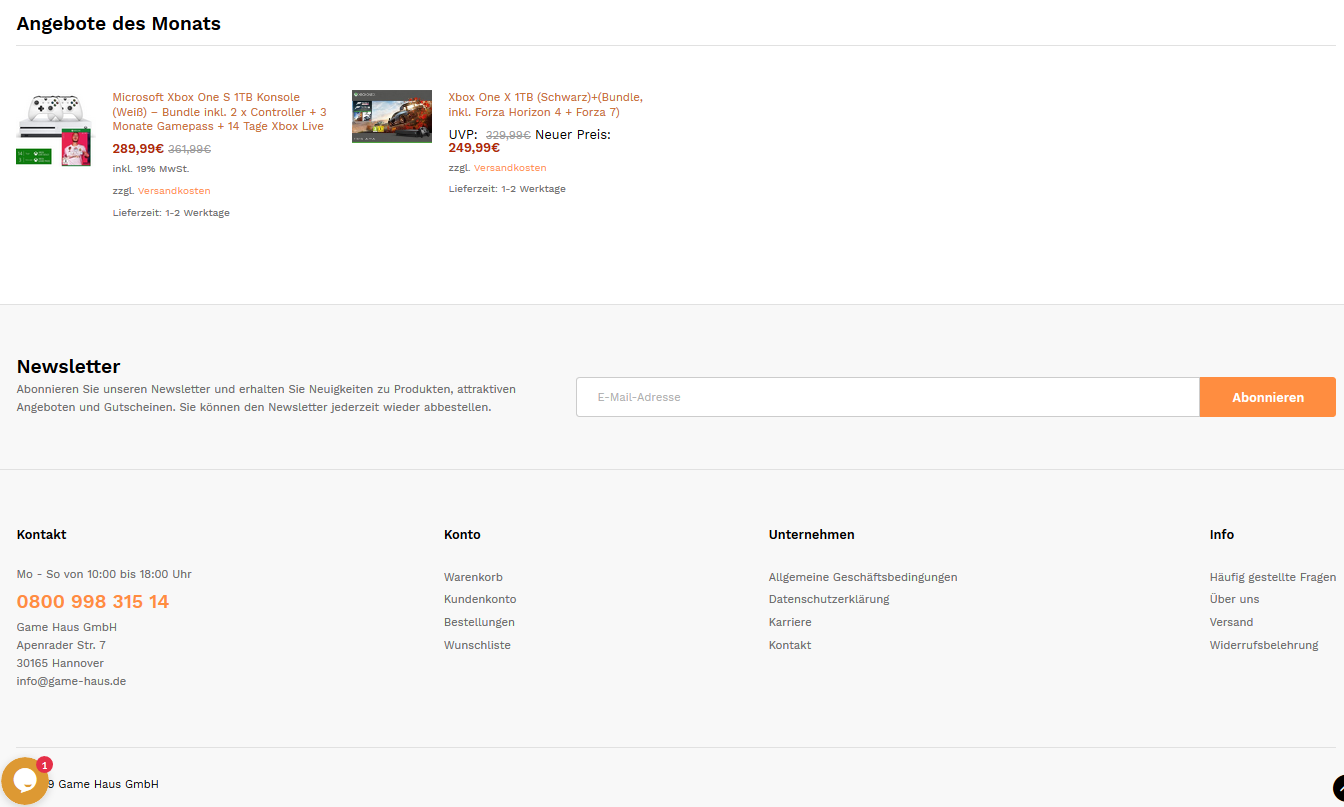This screenshot has width=1344, height=807.
Task: Click Versandkosten under Xbox One X offer
Action: (x=510, y=168)
